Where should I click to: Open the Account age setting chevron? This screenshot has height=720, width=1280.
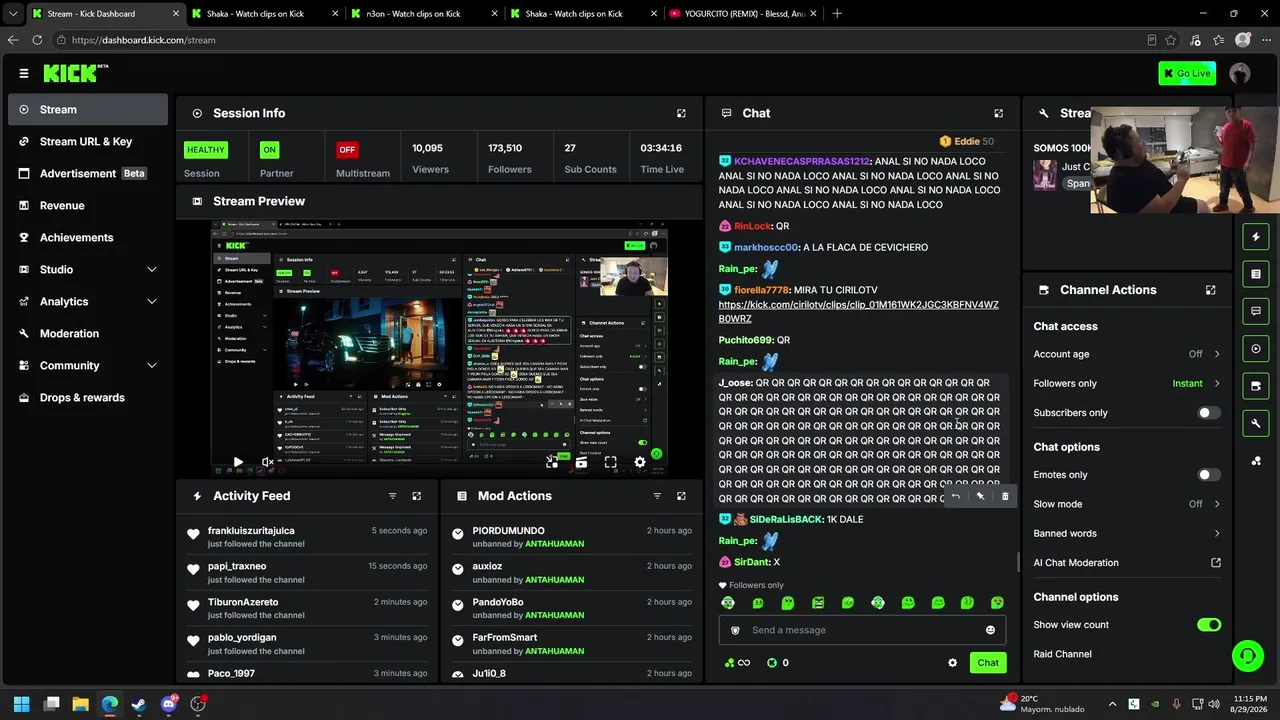pos(1217,354)
